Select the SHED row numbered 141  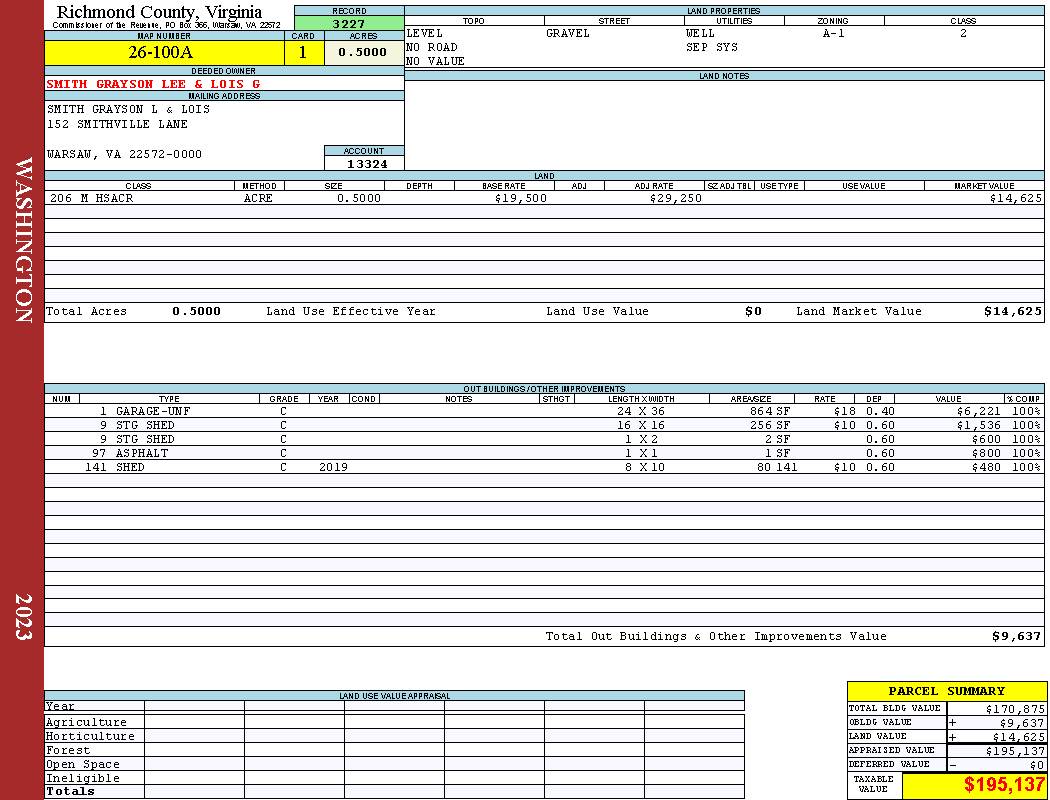(544, 468)
